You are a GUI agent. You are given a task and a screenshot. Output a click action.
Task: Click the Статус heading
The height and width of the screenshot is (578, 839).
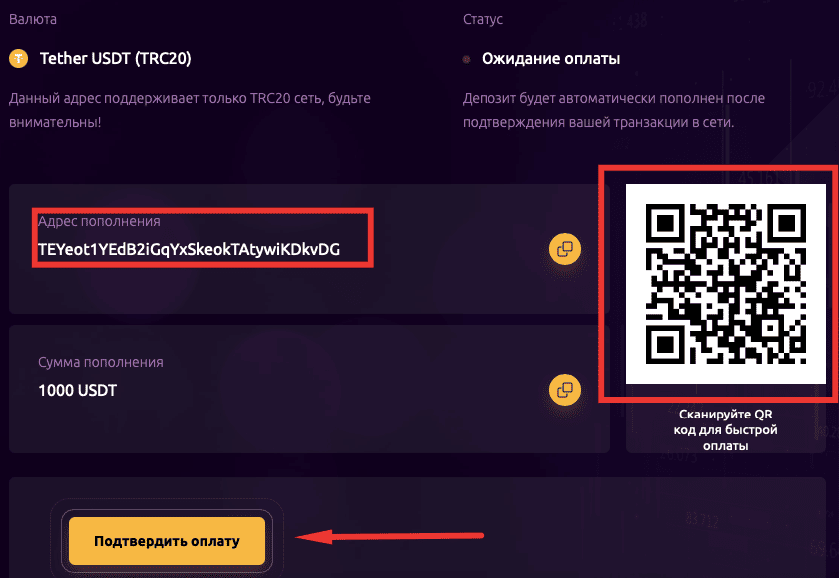click(x=483, y=19)
